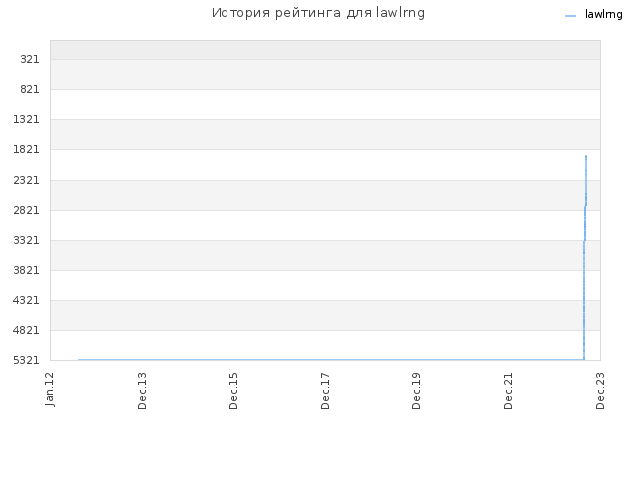Click the 2821 y-axis label

pyautogui.click(x=27, y=210)
